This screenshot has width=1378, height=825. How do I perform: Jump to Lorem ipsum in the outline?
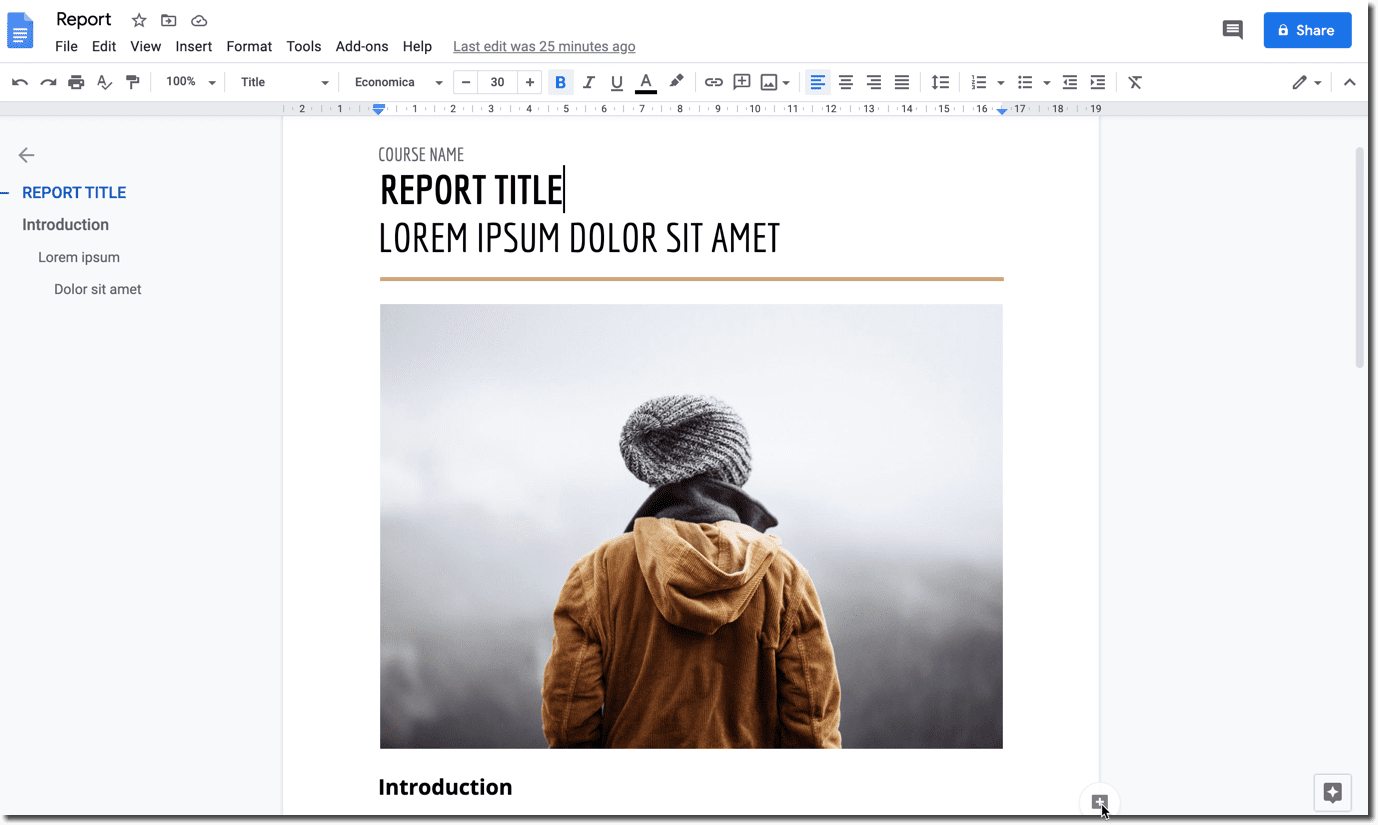click(x=79, y=257)
